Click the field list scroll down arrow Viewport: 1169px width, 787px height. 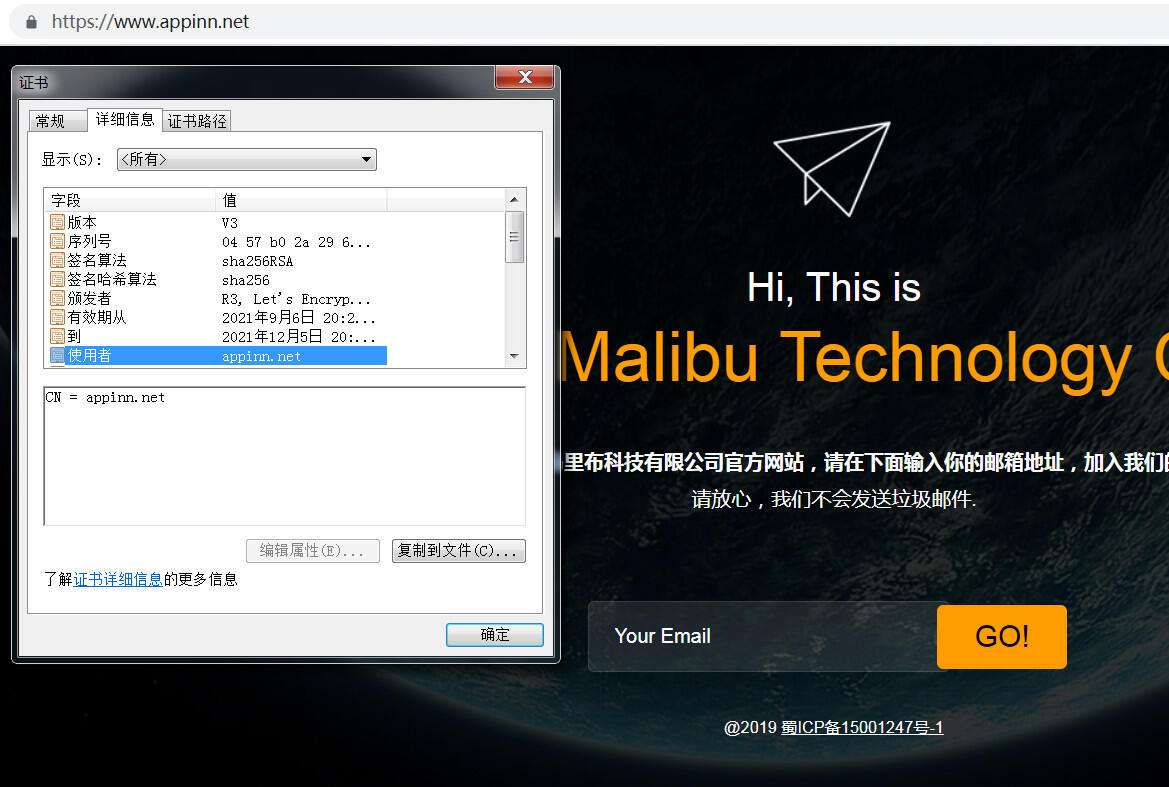click(x=514, y=356)
